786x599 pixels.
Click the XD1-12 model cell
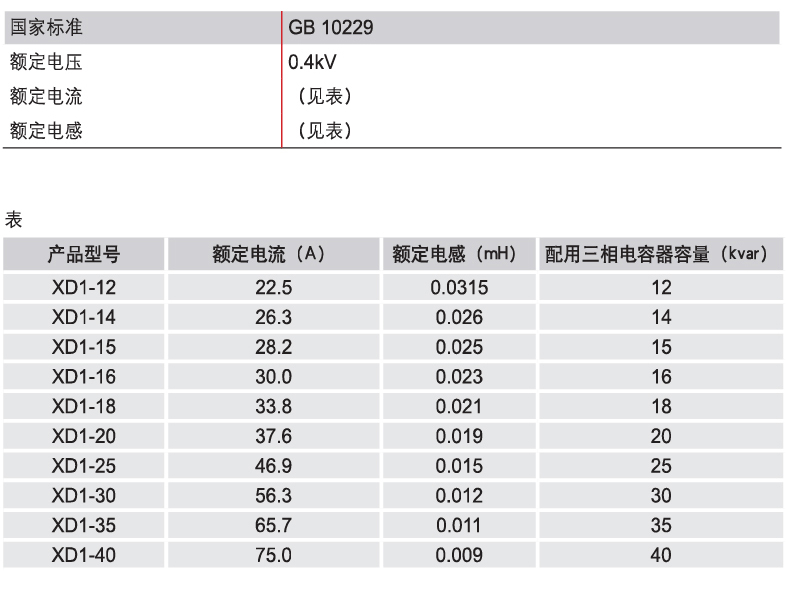coord(84,288)
